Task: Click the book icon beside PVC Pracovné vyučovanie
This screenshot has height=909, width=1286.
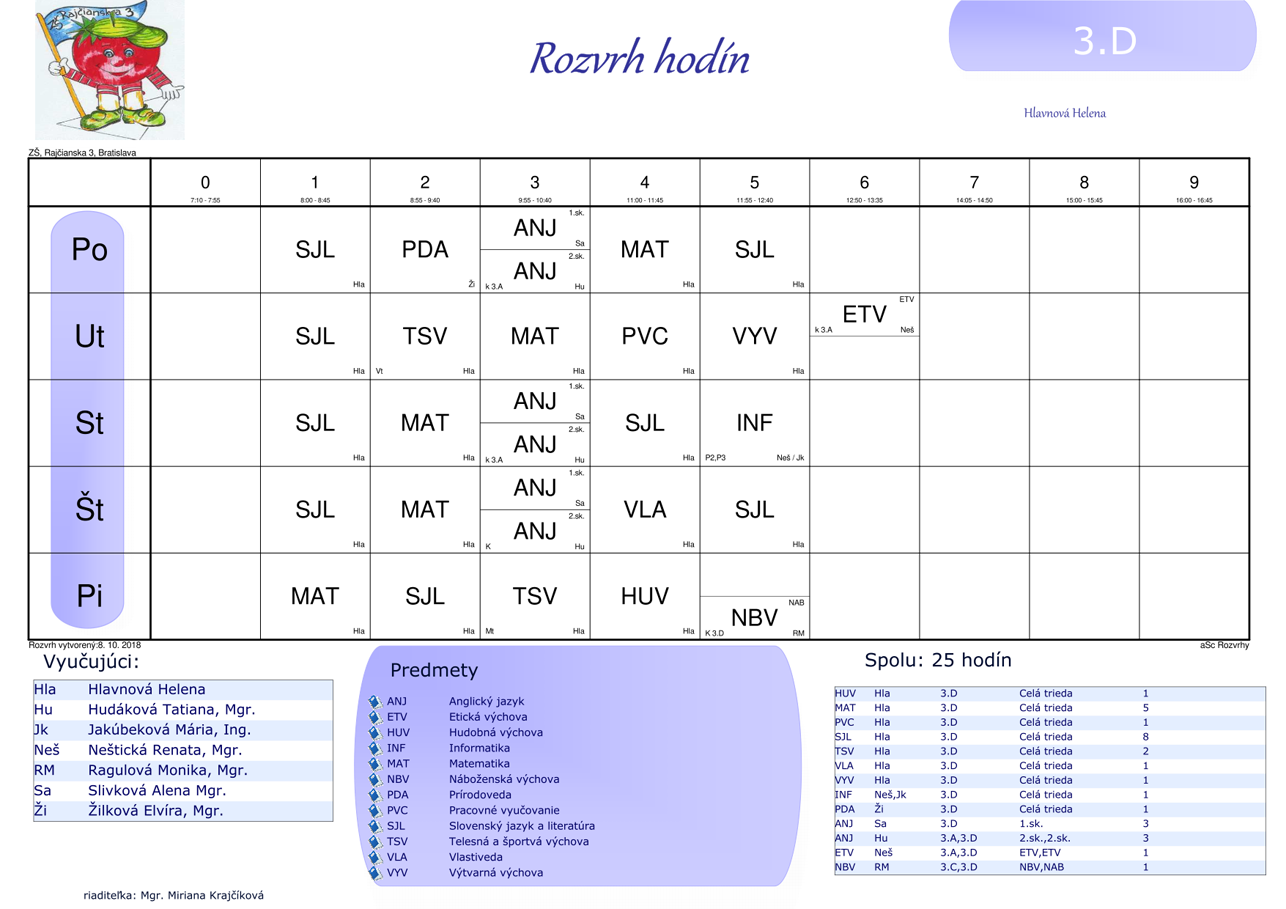Action: click(376, 811)
